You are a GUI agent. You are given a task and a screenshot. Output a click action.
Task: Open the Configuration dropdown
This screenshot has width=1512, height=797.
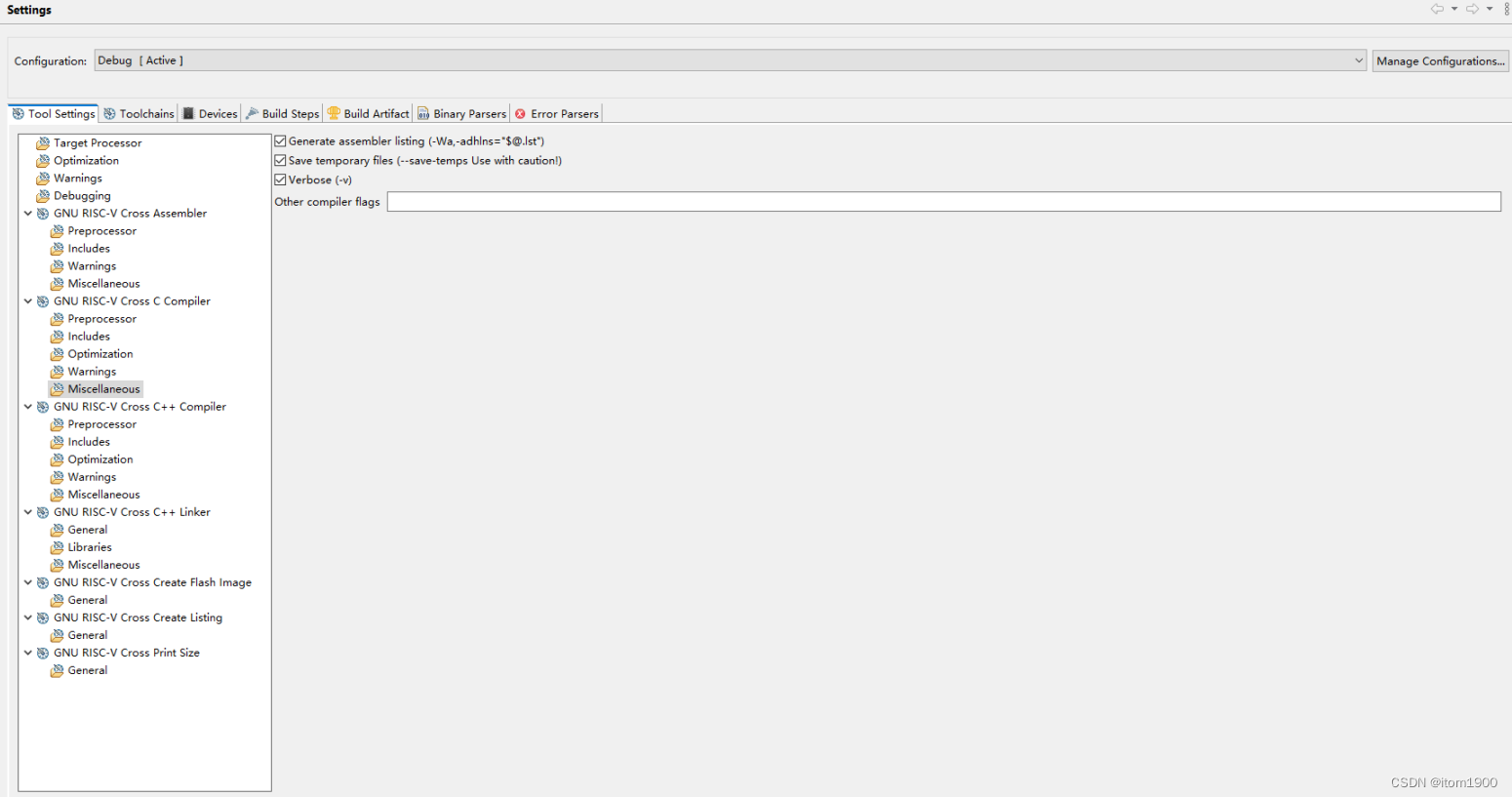coord(731,60)
